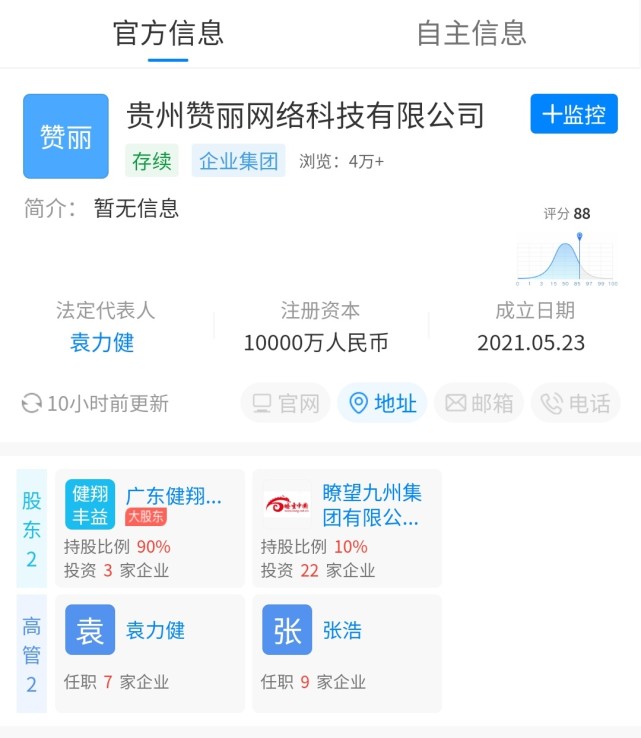
Task: Select 持股比例 10% text
Action: (314, 546)
